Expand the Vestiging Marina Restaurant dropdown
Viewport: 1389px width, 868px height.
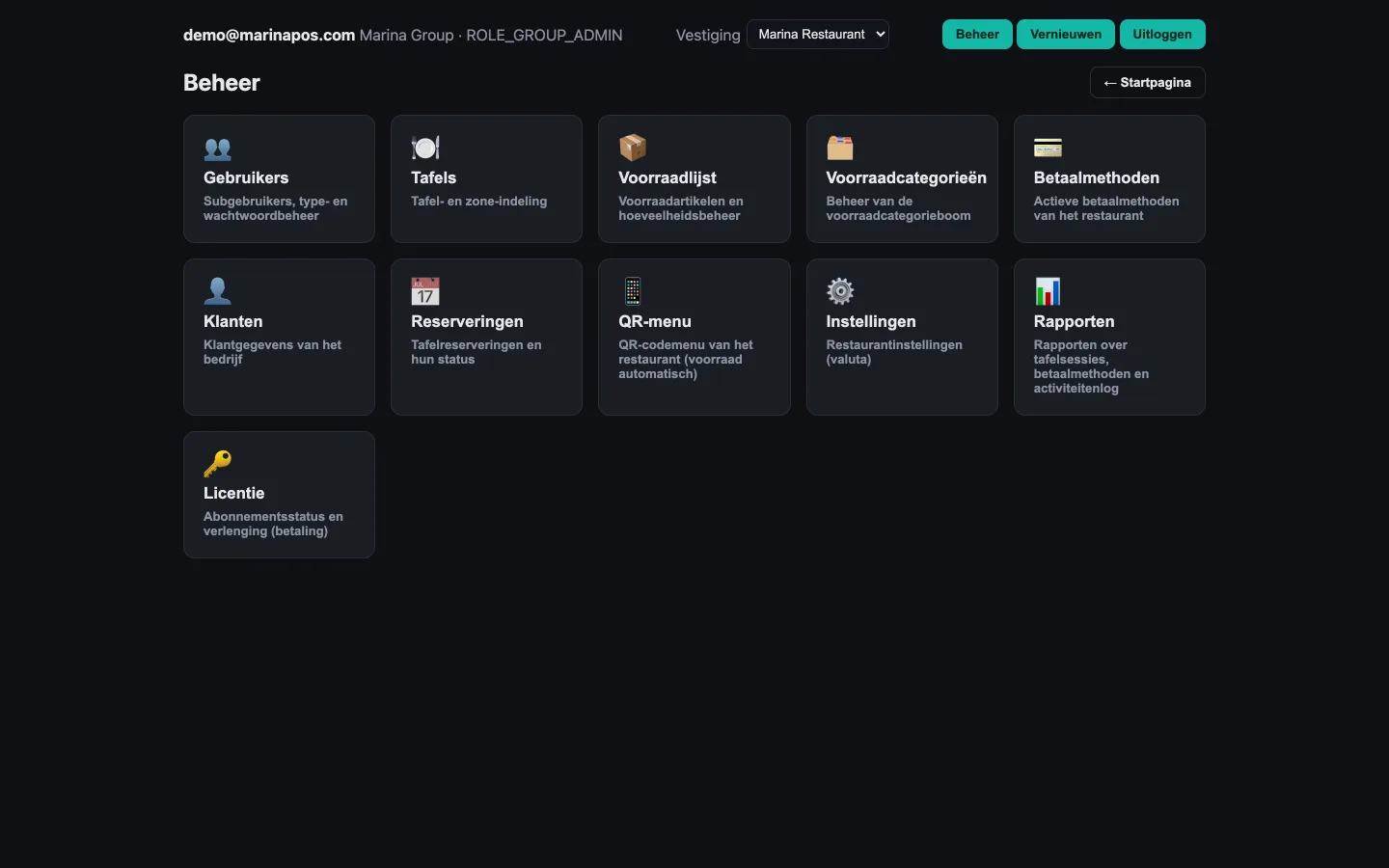[818, 35]
